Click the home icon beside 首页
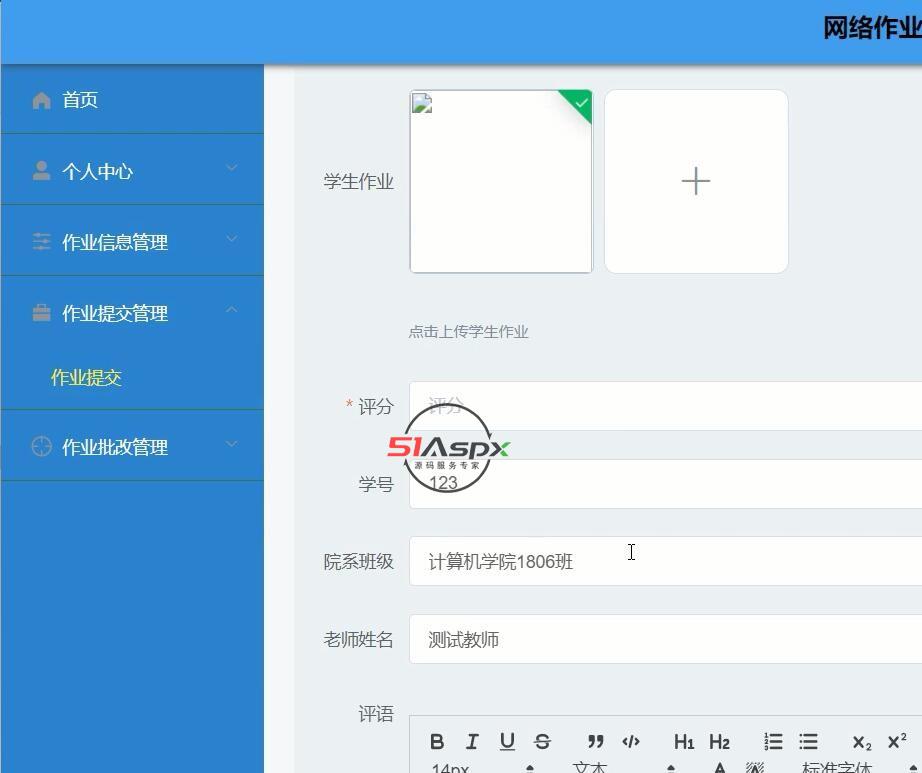 [x=41, y=101]
